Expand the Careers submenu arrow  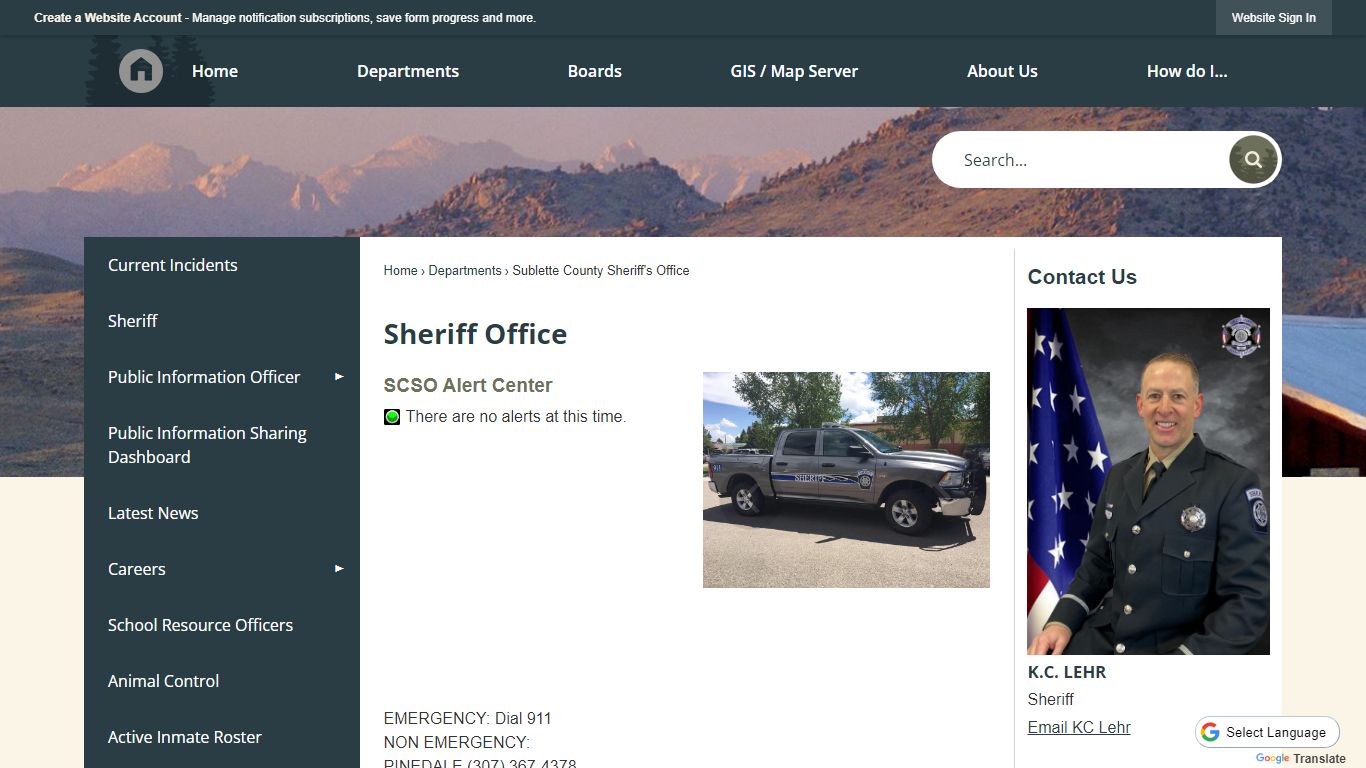click(339, 569)
